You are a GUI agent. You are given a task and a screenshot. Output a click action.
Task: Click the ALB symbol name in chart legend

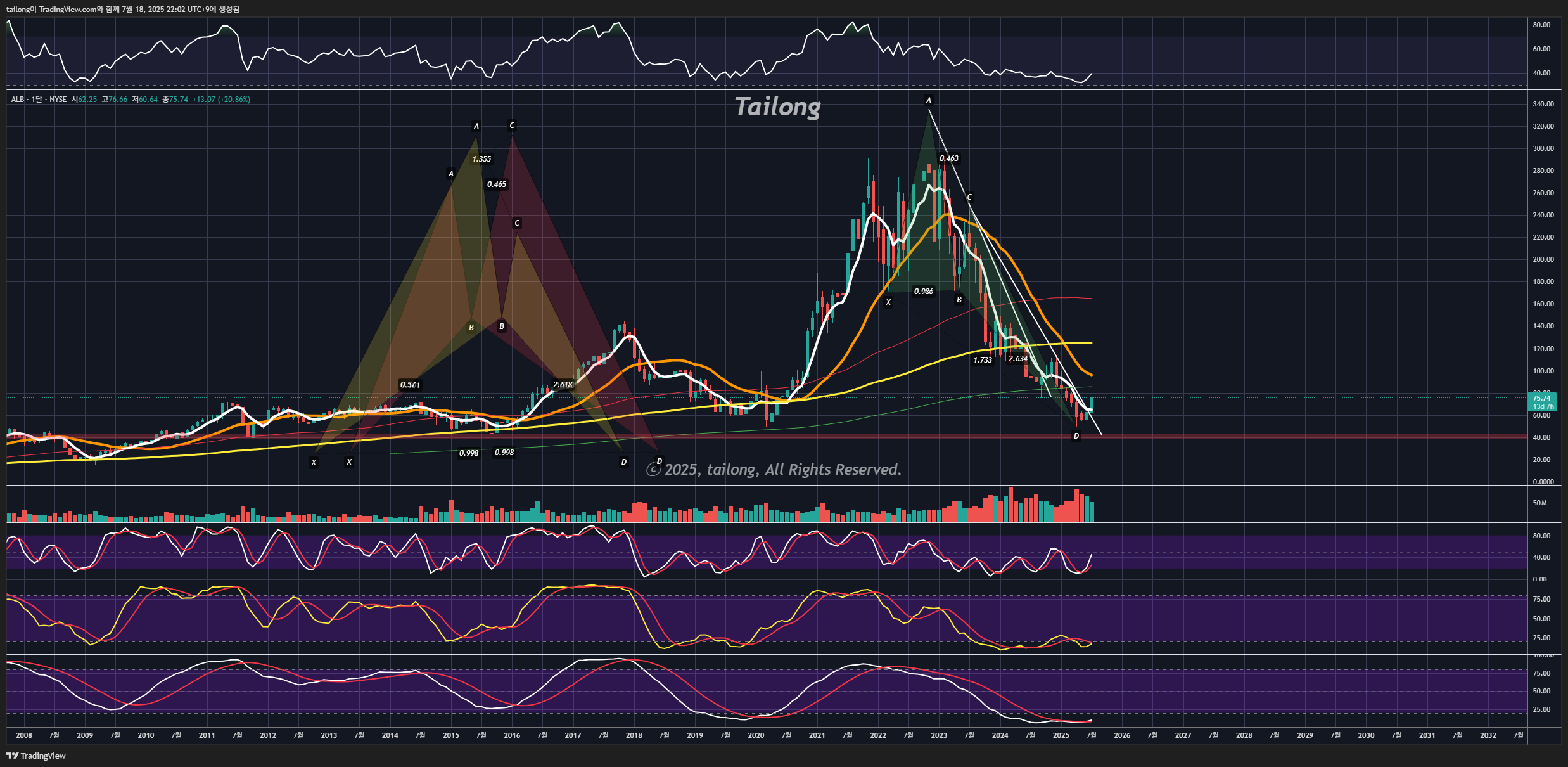17,100
